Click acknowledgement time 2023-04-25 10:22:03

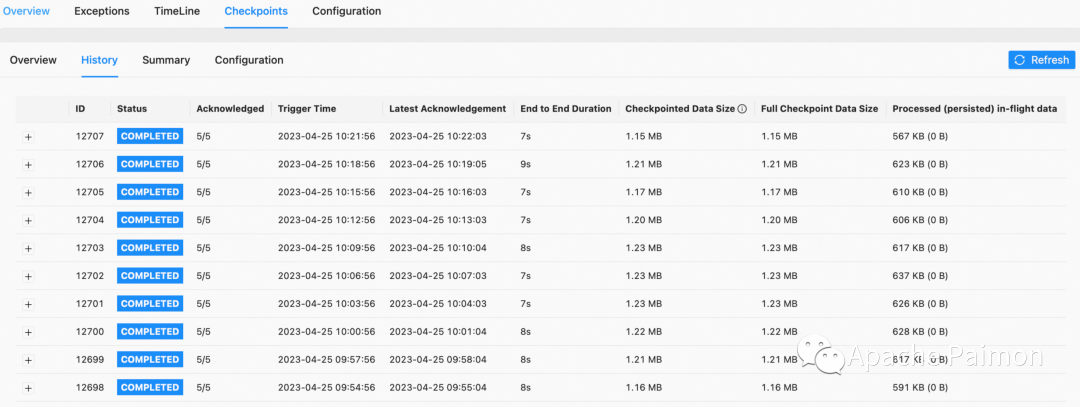[438, 136]
